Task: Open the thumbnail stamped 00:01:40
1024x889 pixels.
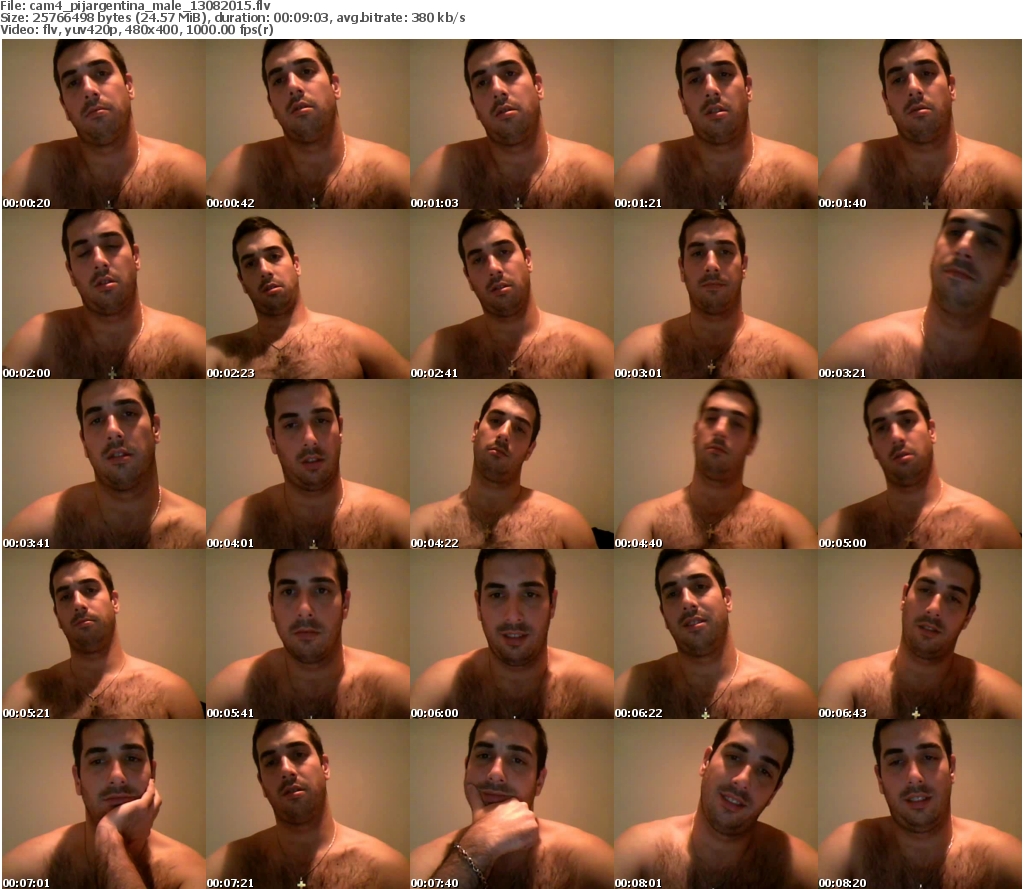Action: click(920, 124)
